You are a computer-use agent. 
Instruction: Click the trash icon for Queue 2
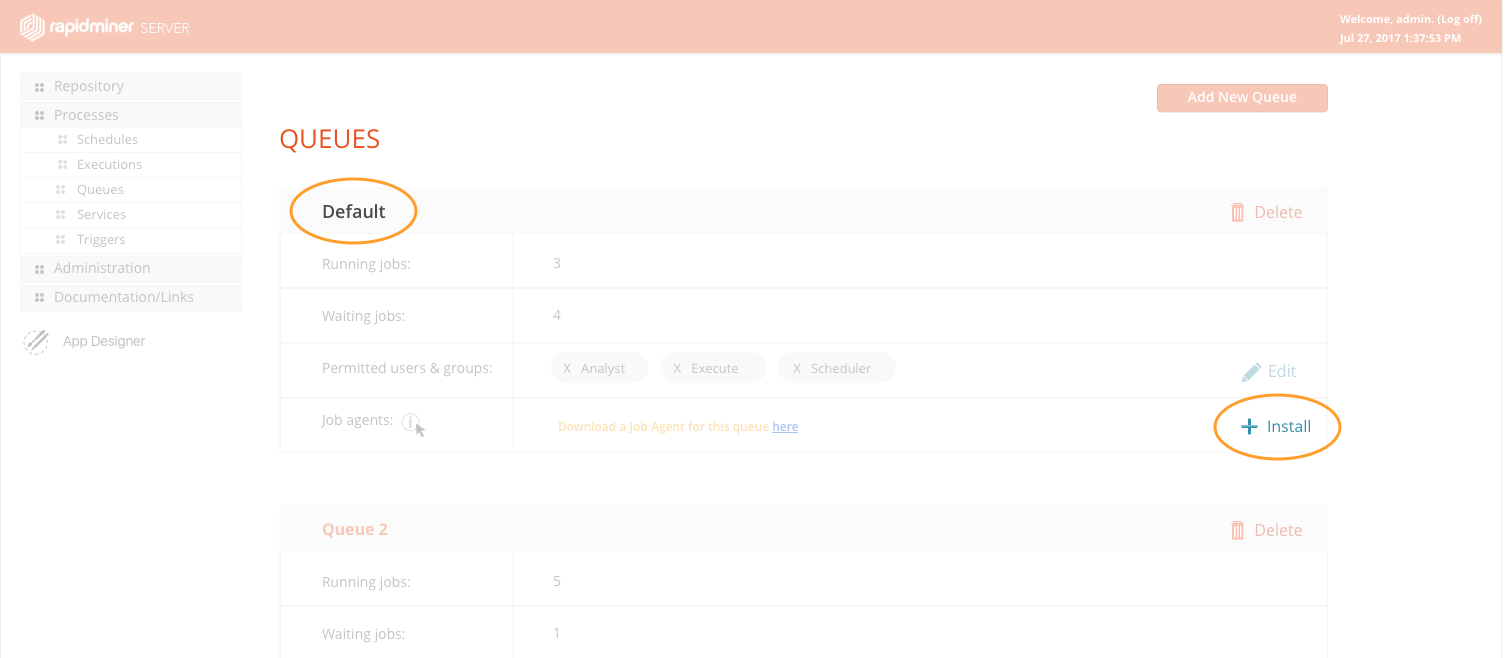point(1237,530)
